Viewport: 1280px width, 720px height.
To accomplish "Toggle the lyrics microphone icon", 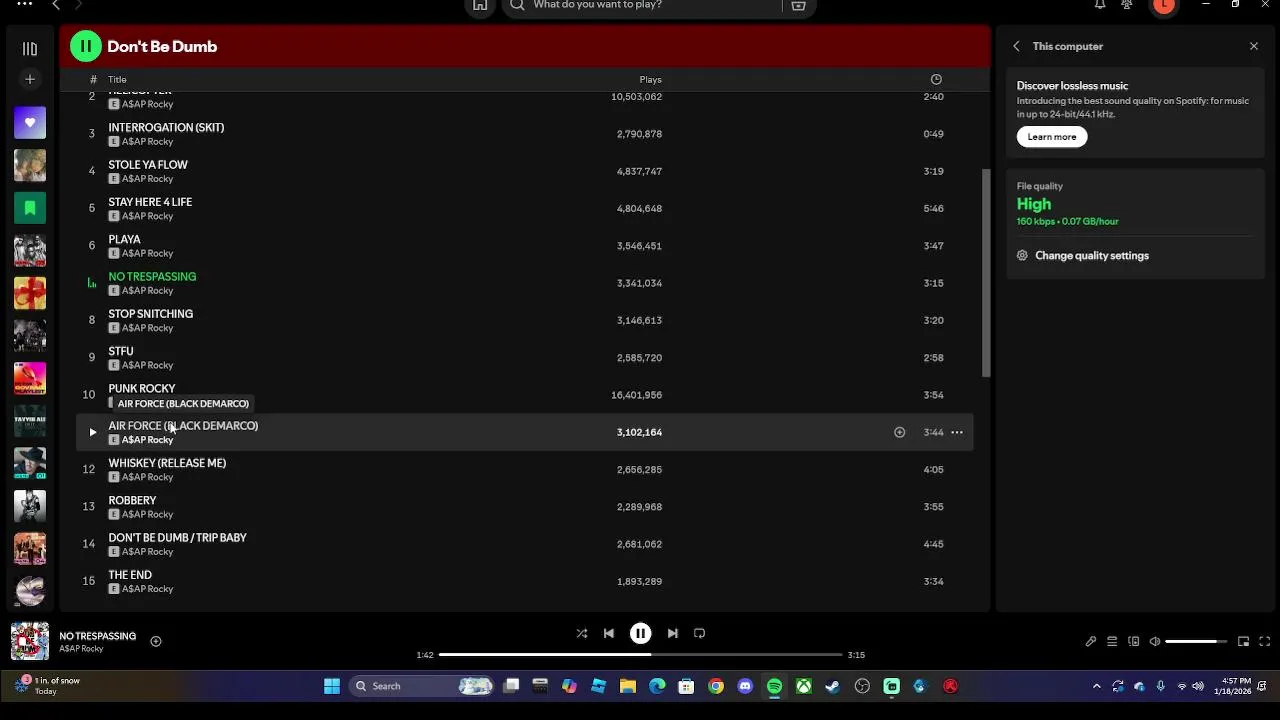I will pyautogui.click(x=1090, y=641).
